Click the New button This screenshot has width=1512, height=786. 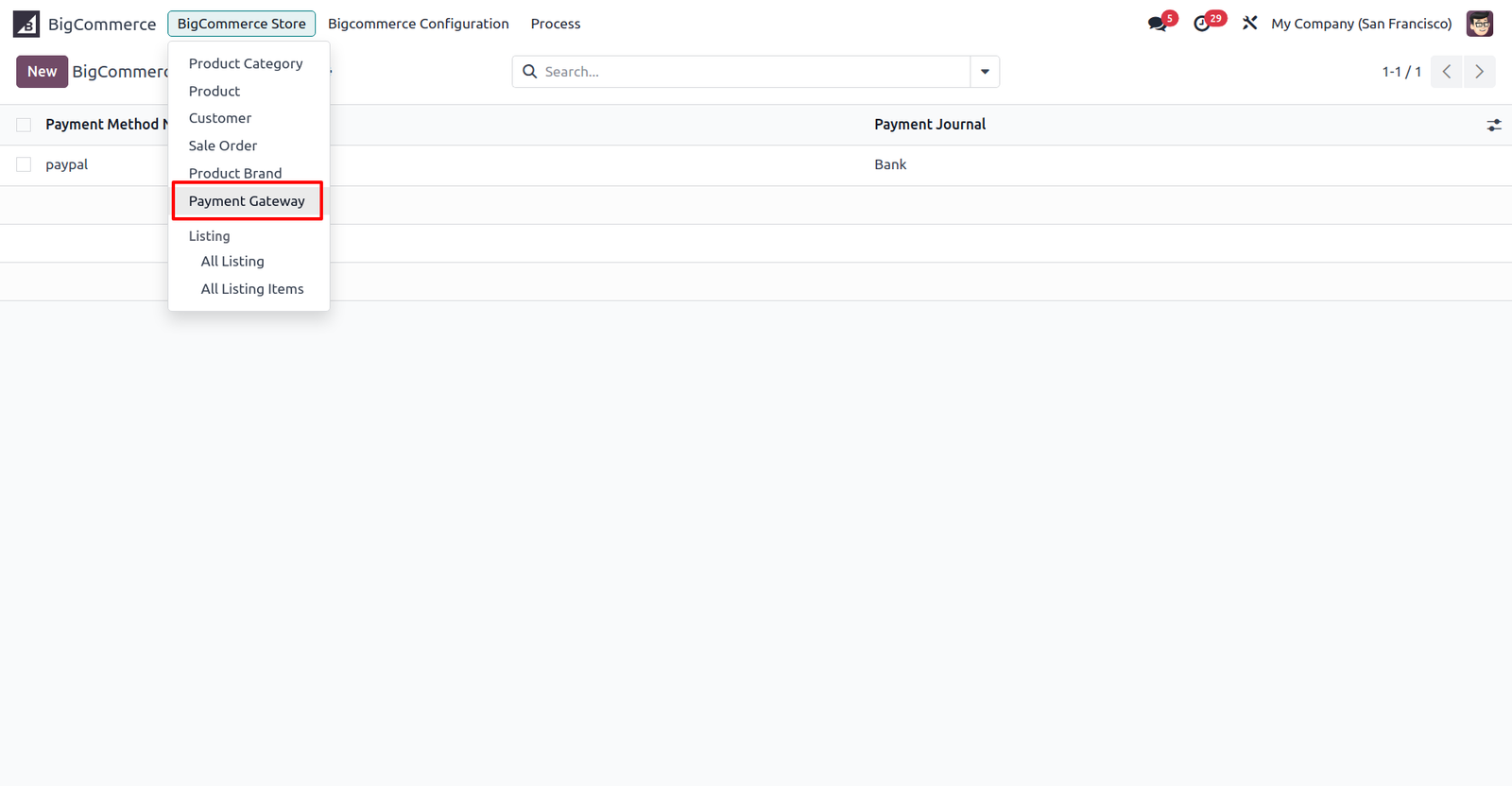tap(42, 72)
